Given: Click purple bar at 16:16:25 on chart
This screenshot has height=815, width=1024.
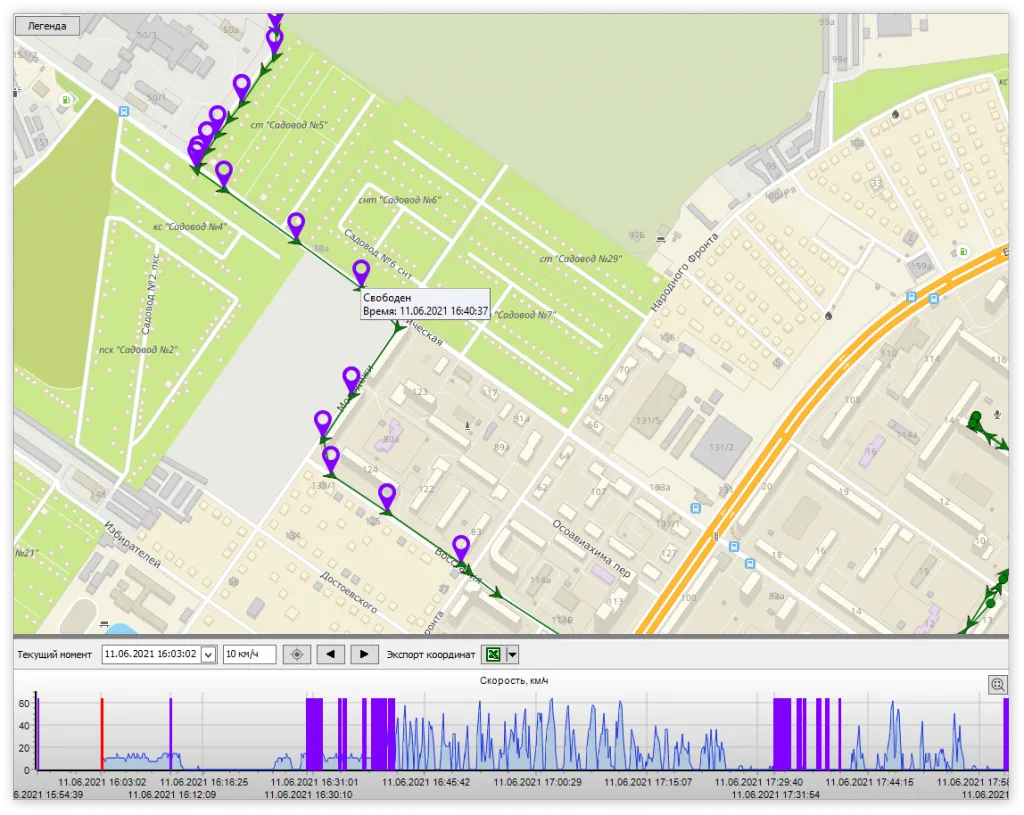Looking at the screenshot, I should pyautogui.click(x=170, y=734).
